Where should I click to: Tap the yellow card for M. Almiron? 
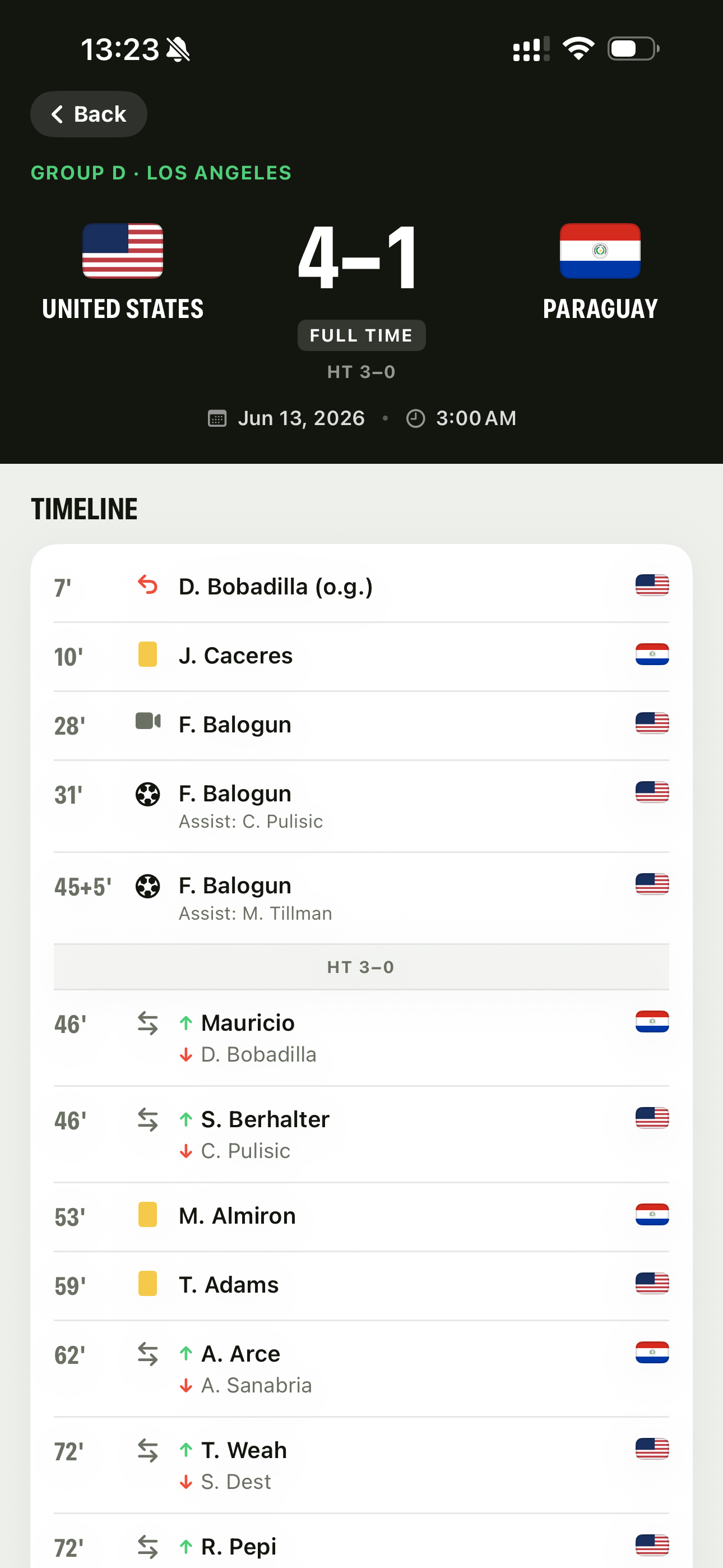[147, 1214]
